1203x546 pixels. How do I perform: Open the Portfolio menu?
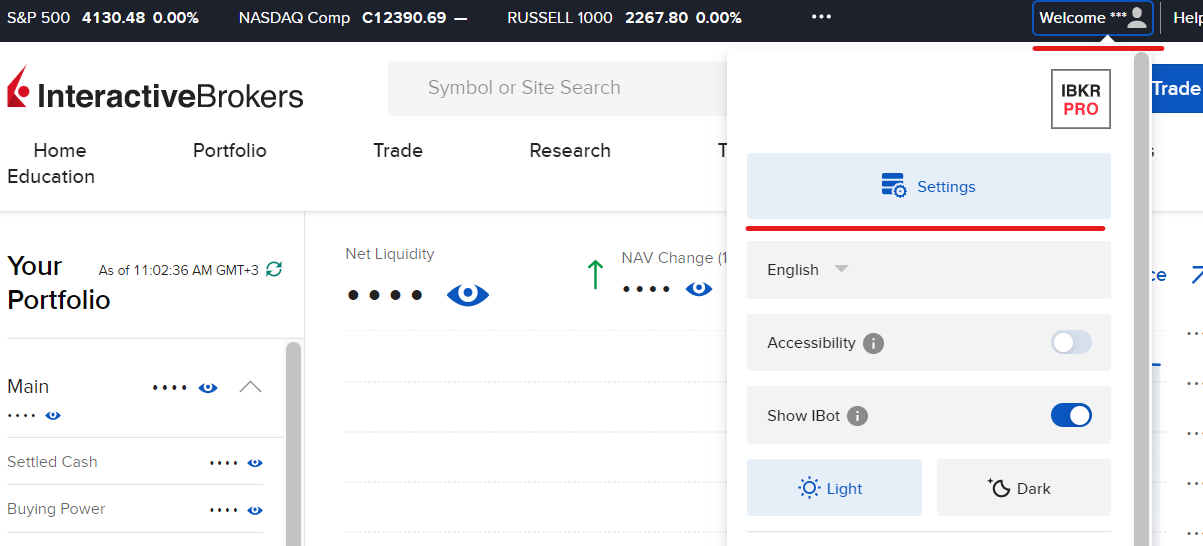pos(230,151)
